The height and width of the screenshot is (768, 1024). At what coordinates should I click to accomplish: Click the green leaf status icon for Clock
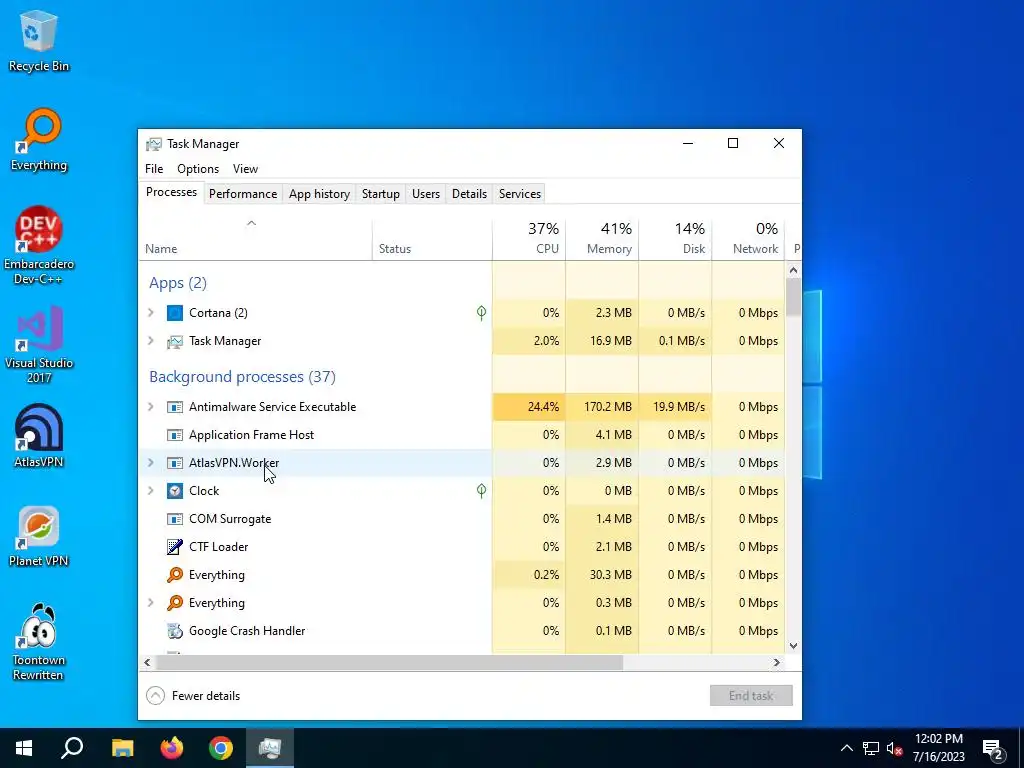tap(481, 491)
